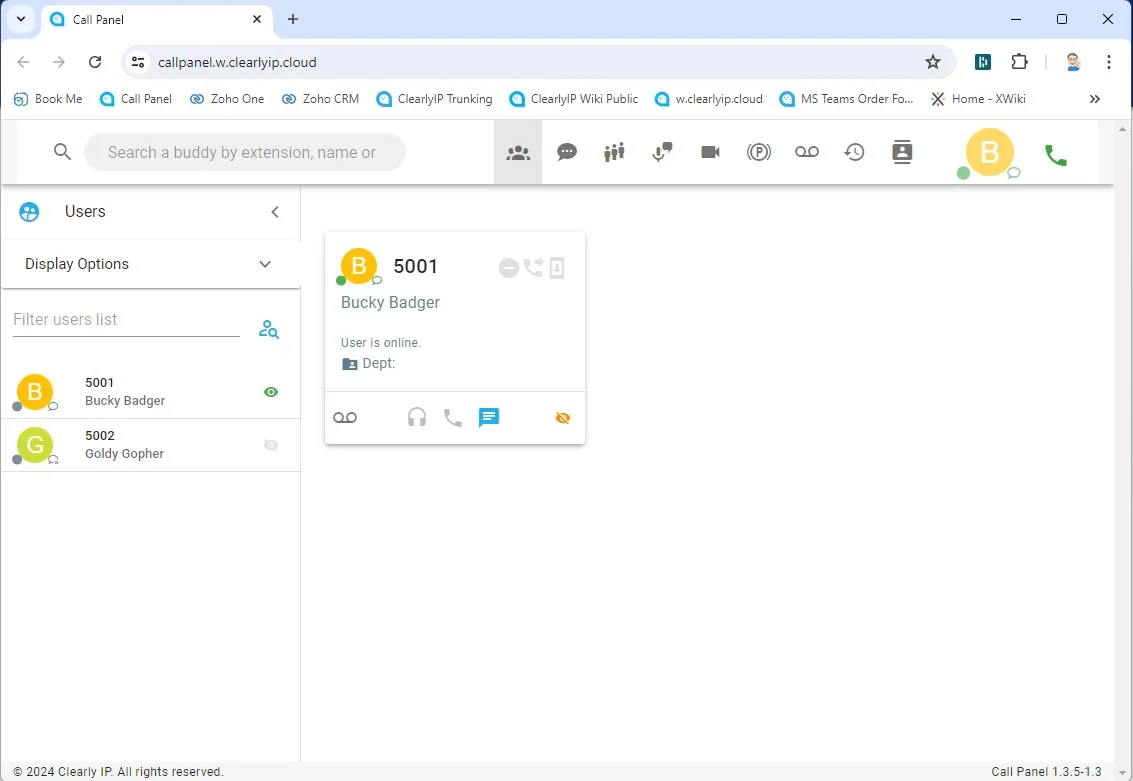Open the Parking lot (P) icon
Image resolution: width=1133 pixels, height=781 pixels.
[759, 152]
